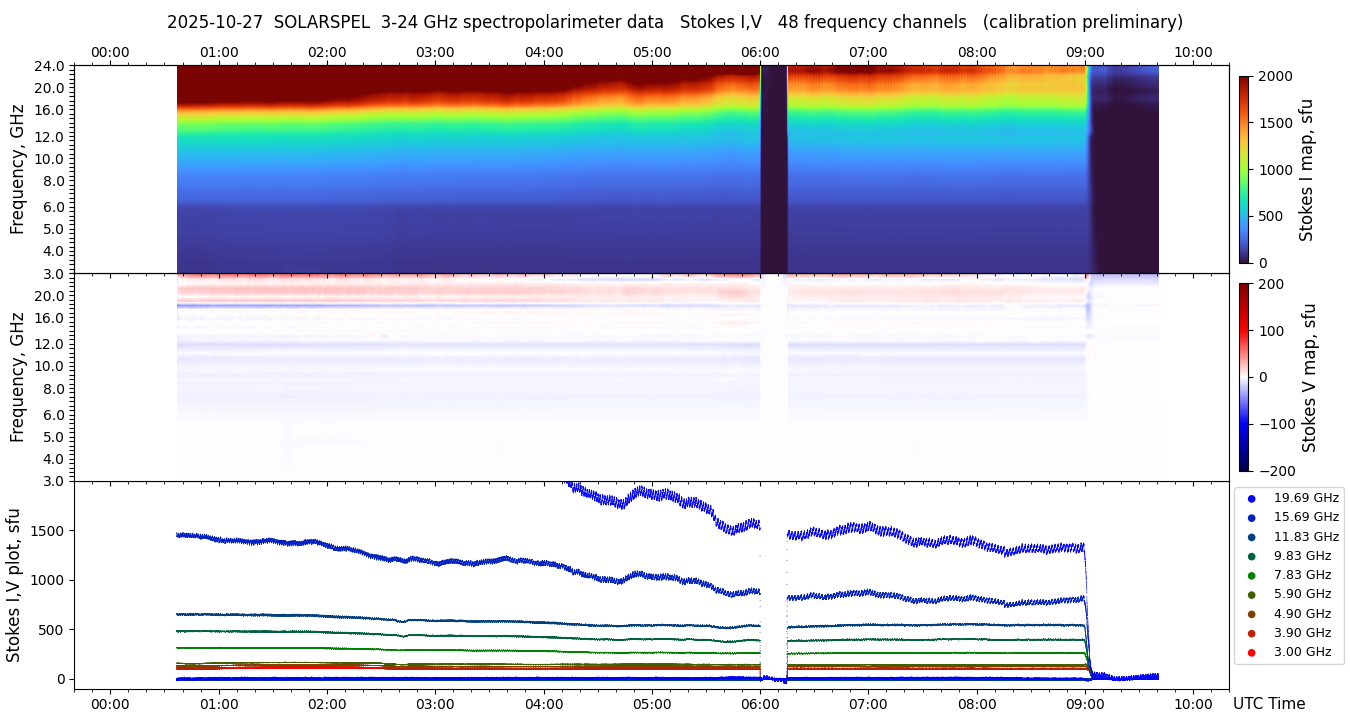Click the Stokes V map colorbar
This screenshot has width=1350, height=725.
[1244, 377]
